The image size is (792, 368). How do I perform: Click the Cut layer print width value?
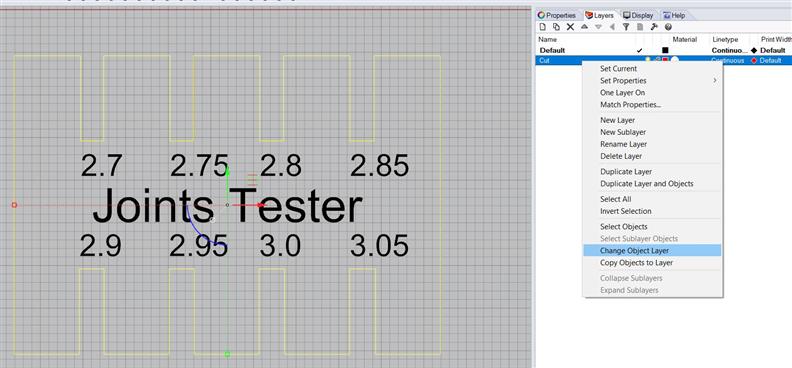pos(770,61)
